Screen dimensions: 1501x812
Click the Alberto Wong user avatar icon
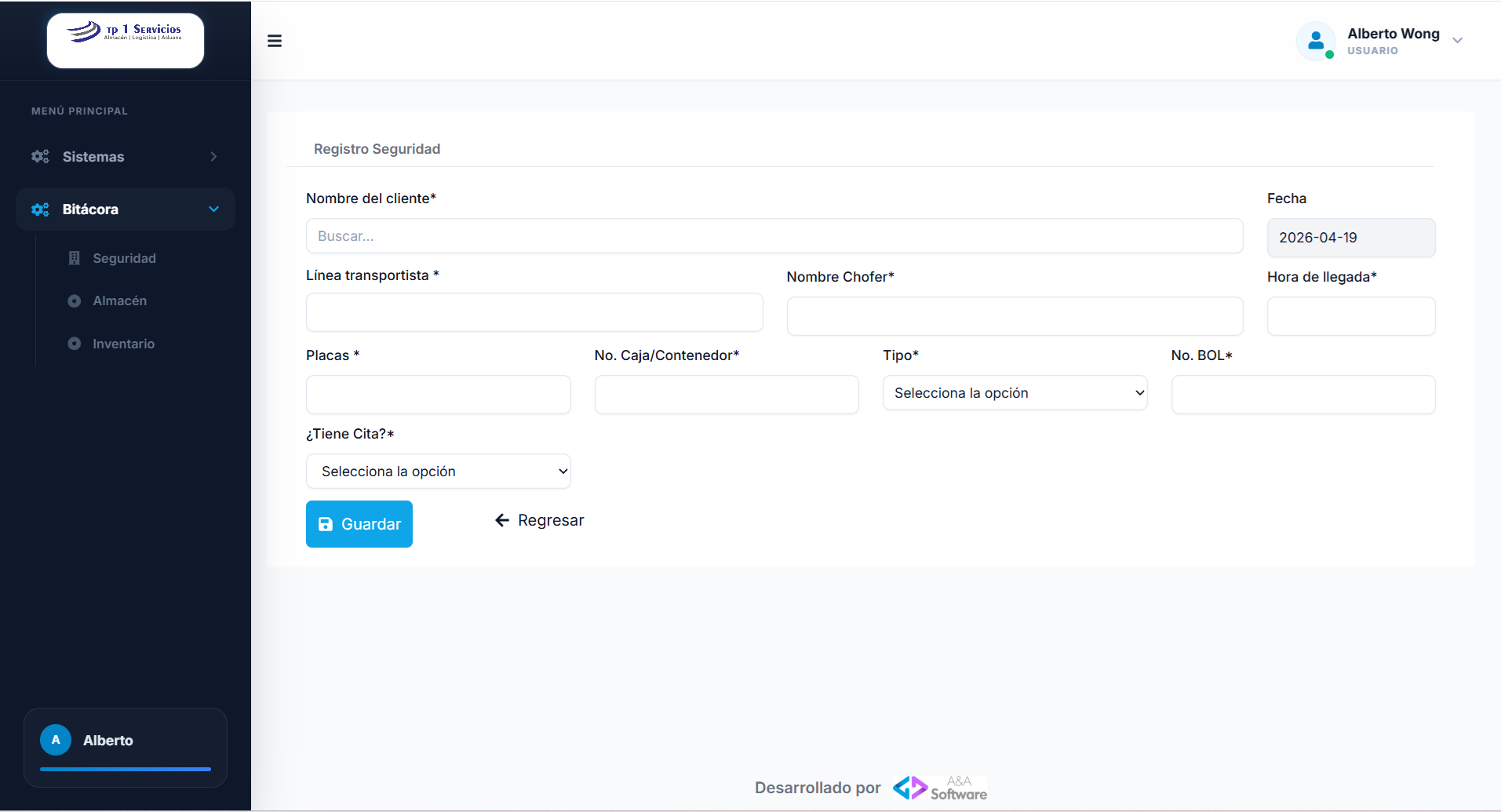tap(1316, 41)
